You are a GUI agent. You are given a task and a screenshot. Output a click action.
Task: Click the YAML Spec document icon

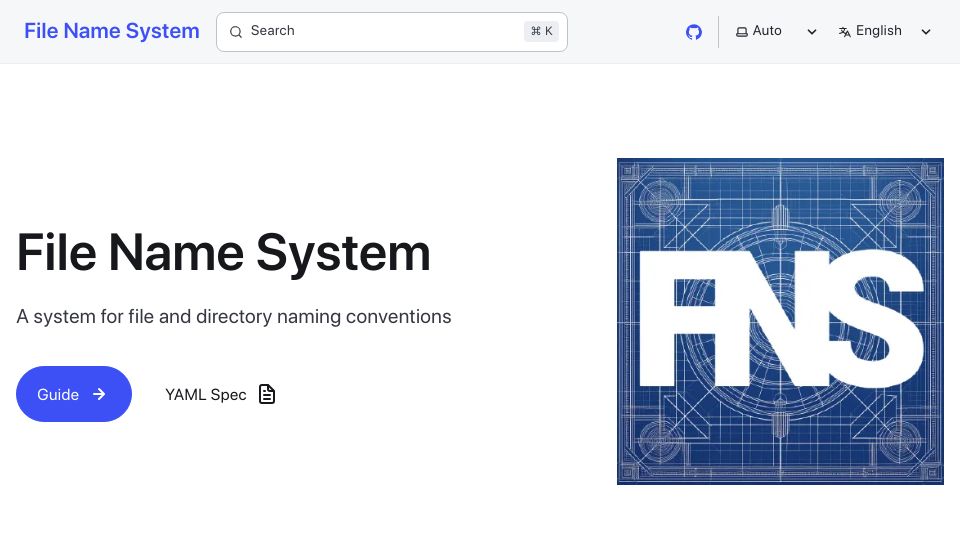pyautogui.click(x=267, y=394)
